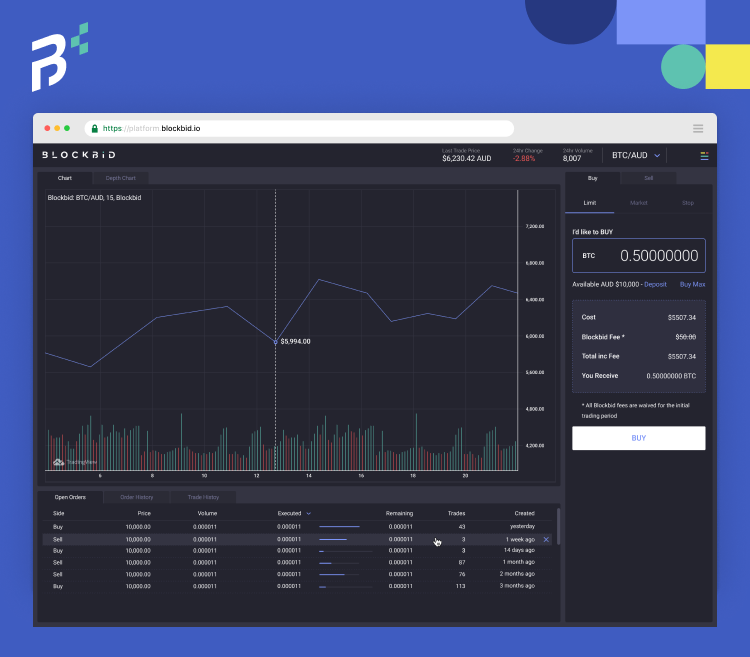750x657 pixels.
Task: Click the 'yesterday' created cell
Action: (522, 526)
